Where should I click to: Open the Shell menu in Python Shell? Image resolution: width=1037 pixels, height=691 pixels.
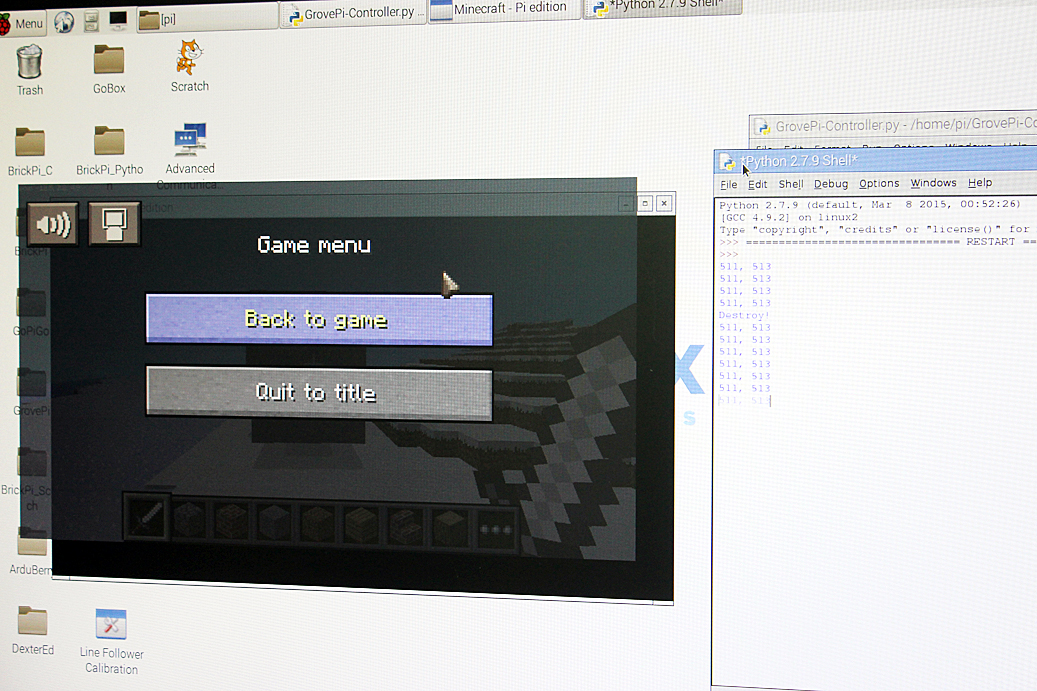pos(791,184)
